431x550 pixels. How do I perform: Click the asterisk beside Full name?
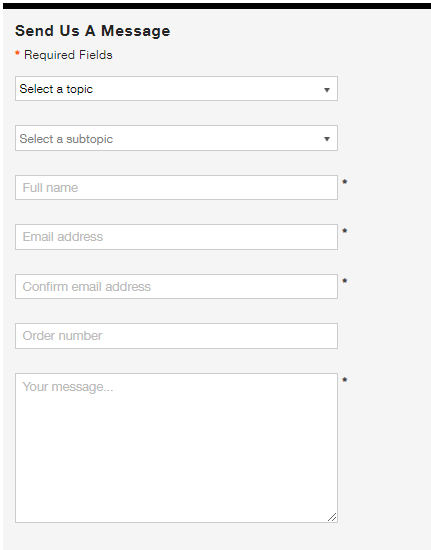coord(345,182)
